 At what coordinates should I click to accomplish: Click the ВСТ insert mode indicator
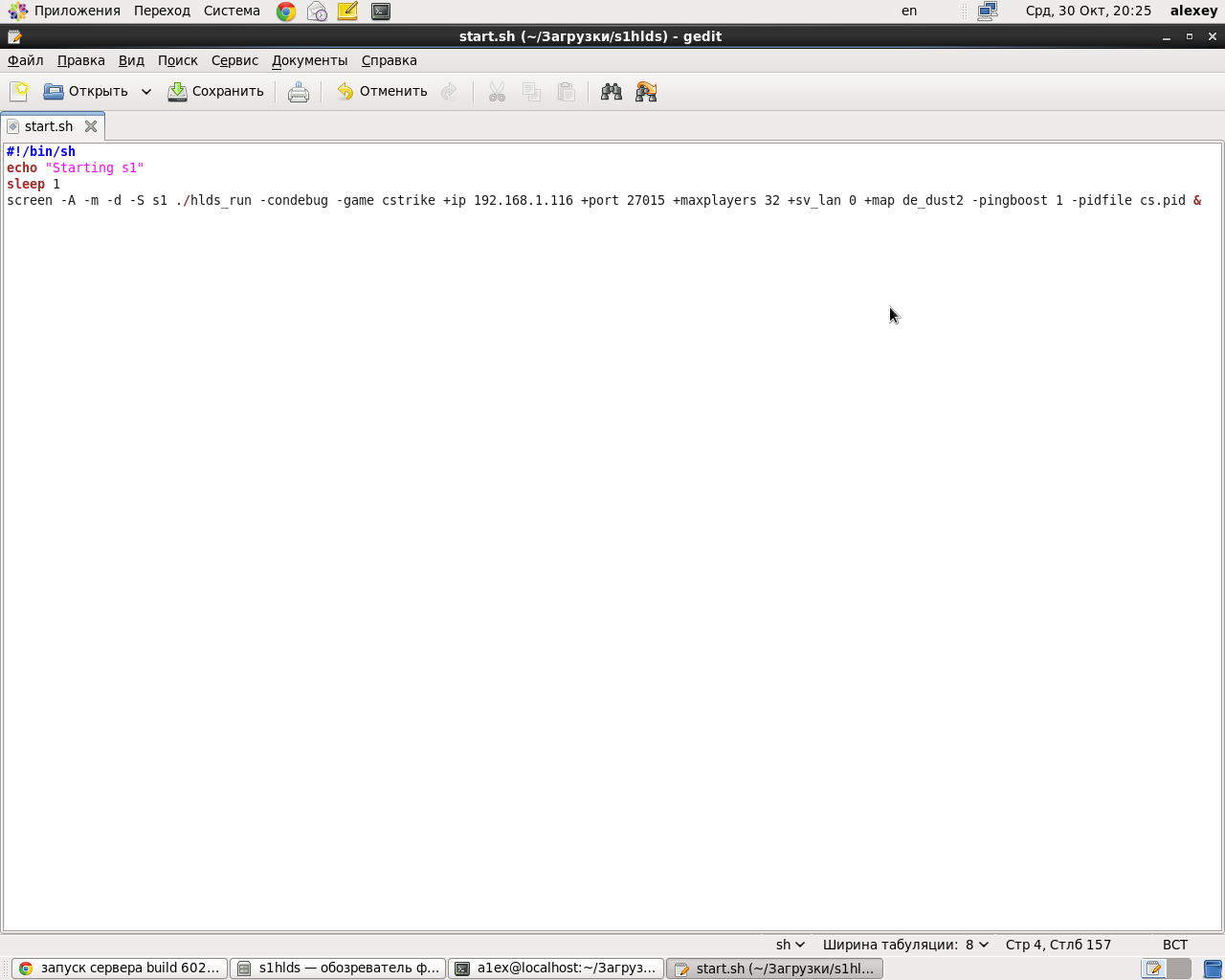tap(1175, 945)
